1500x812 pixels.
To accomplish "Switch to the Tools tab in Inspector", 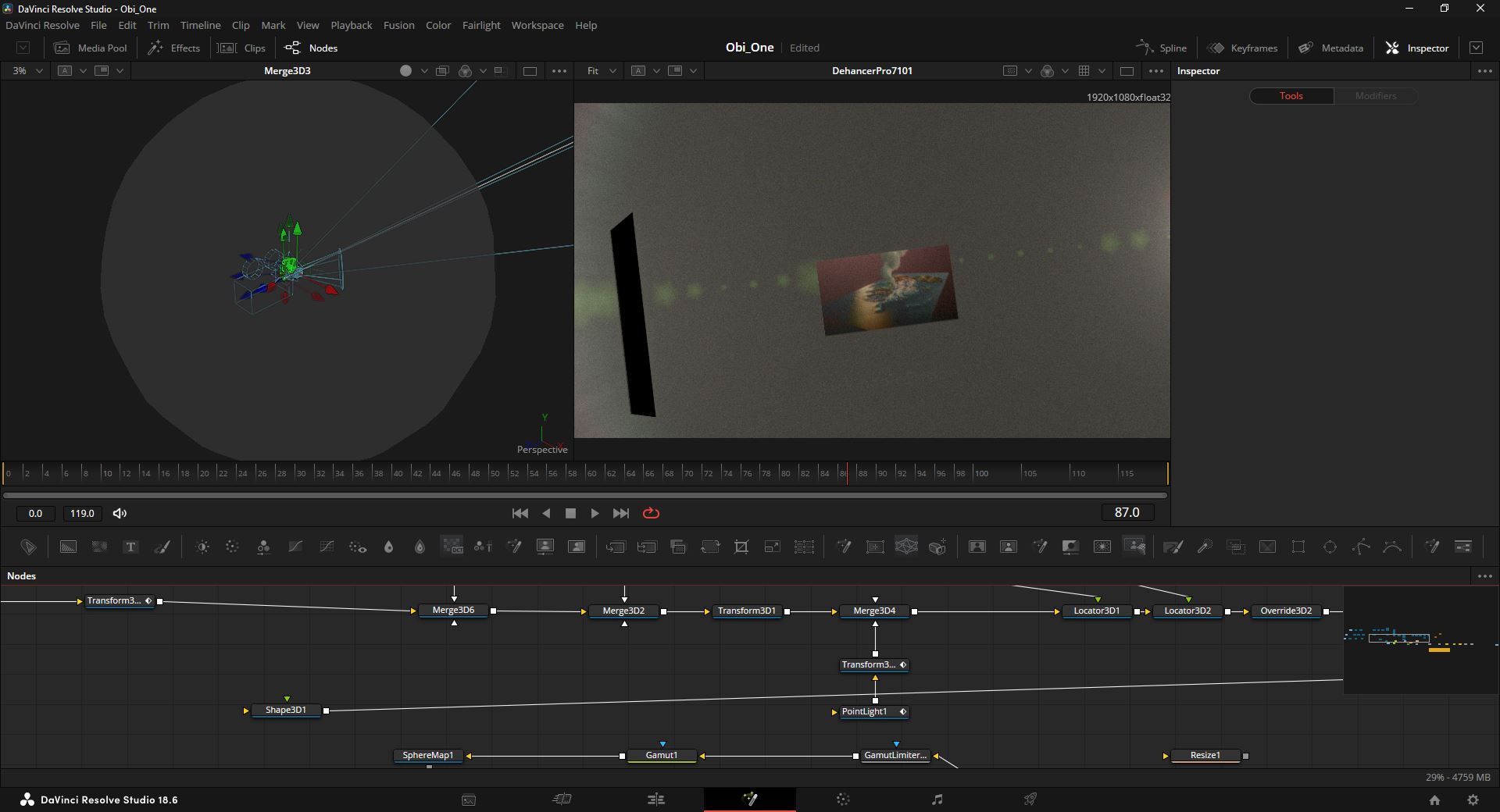I will [x=1291, y=95].
